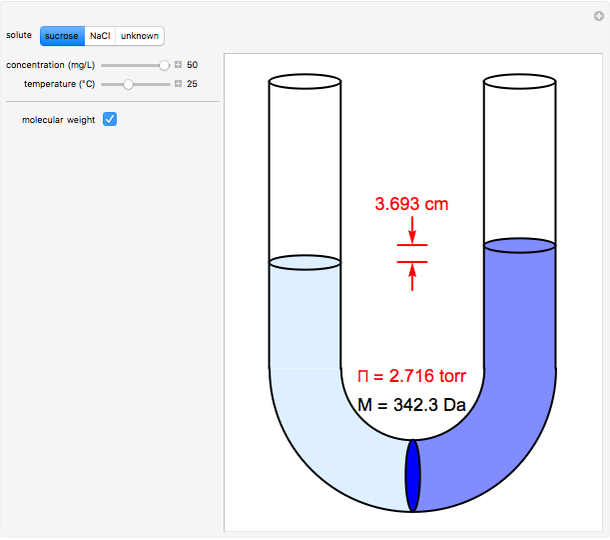Expand the temperature slider controls
The image size is (610, 540).
click(179, 84)
